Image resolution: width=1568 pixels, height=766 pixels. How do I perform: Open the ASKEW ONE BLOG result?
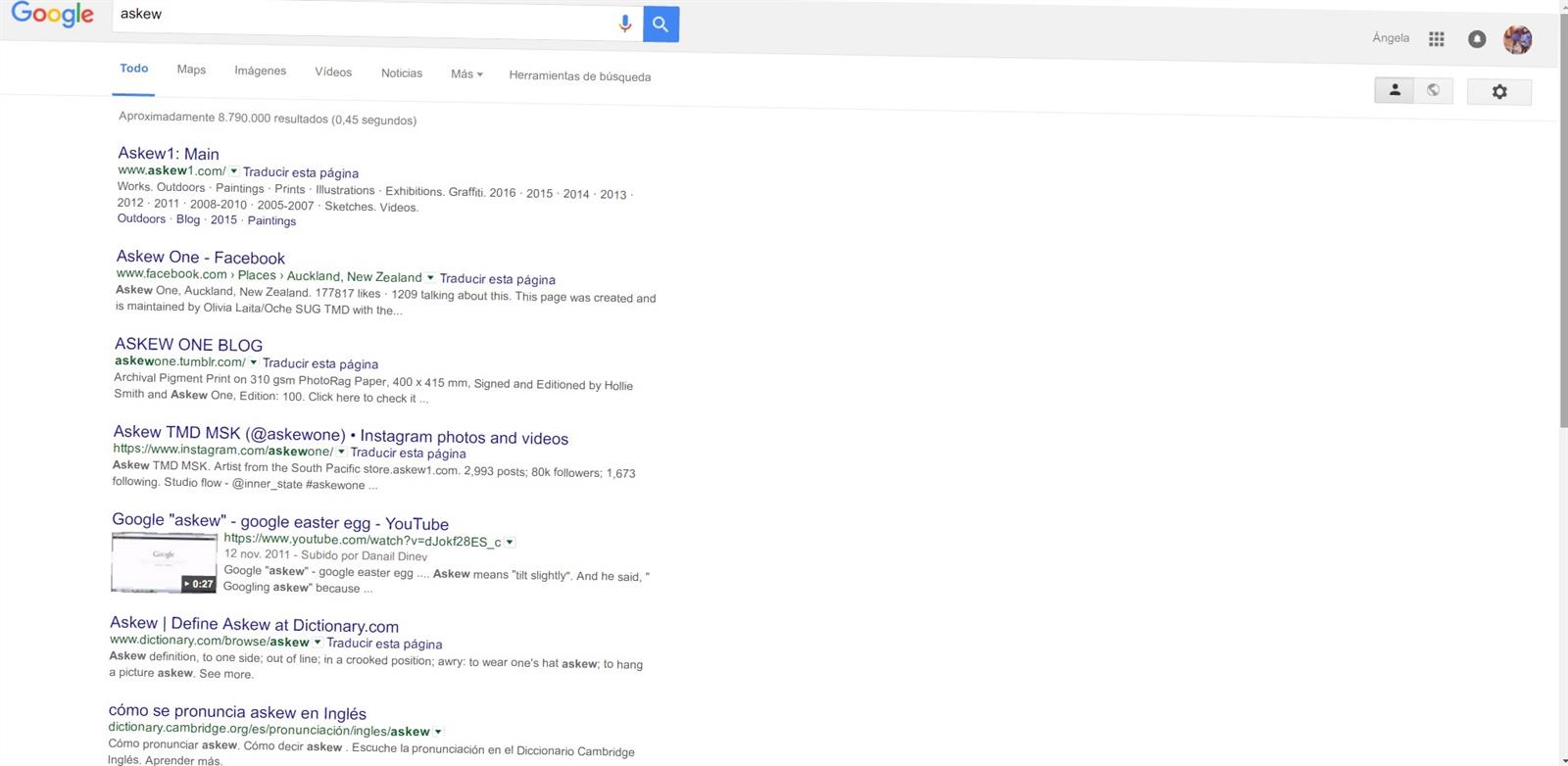point(189,345)
